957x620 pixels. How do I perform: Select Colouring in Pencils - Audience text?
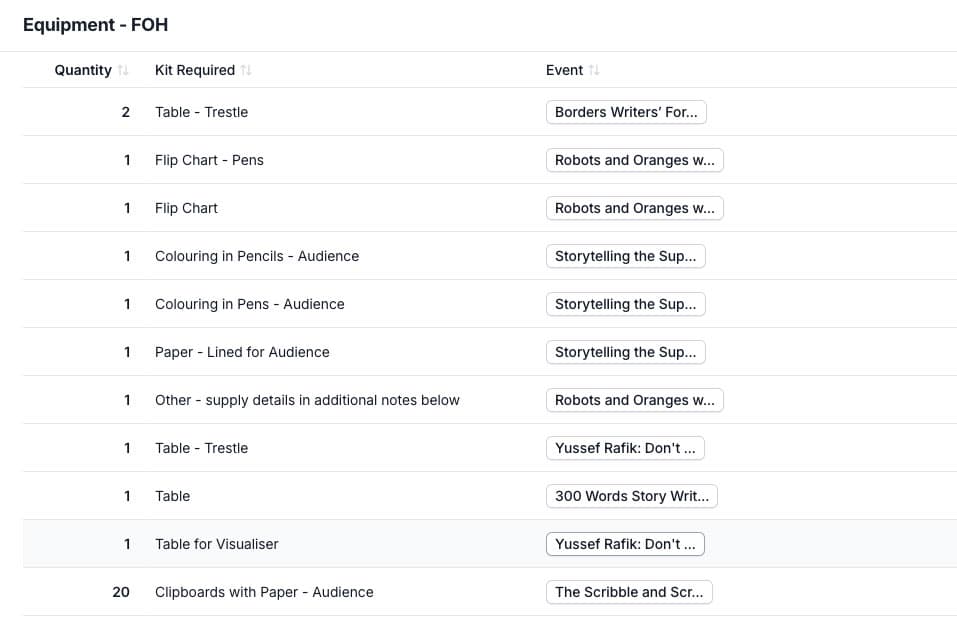257,256
